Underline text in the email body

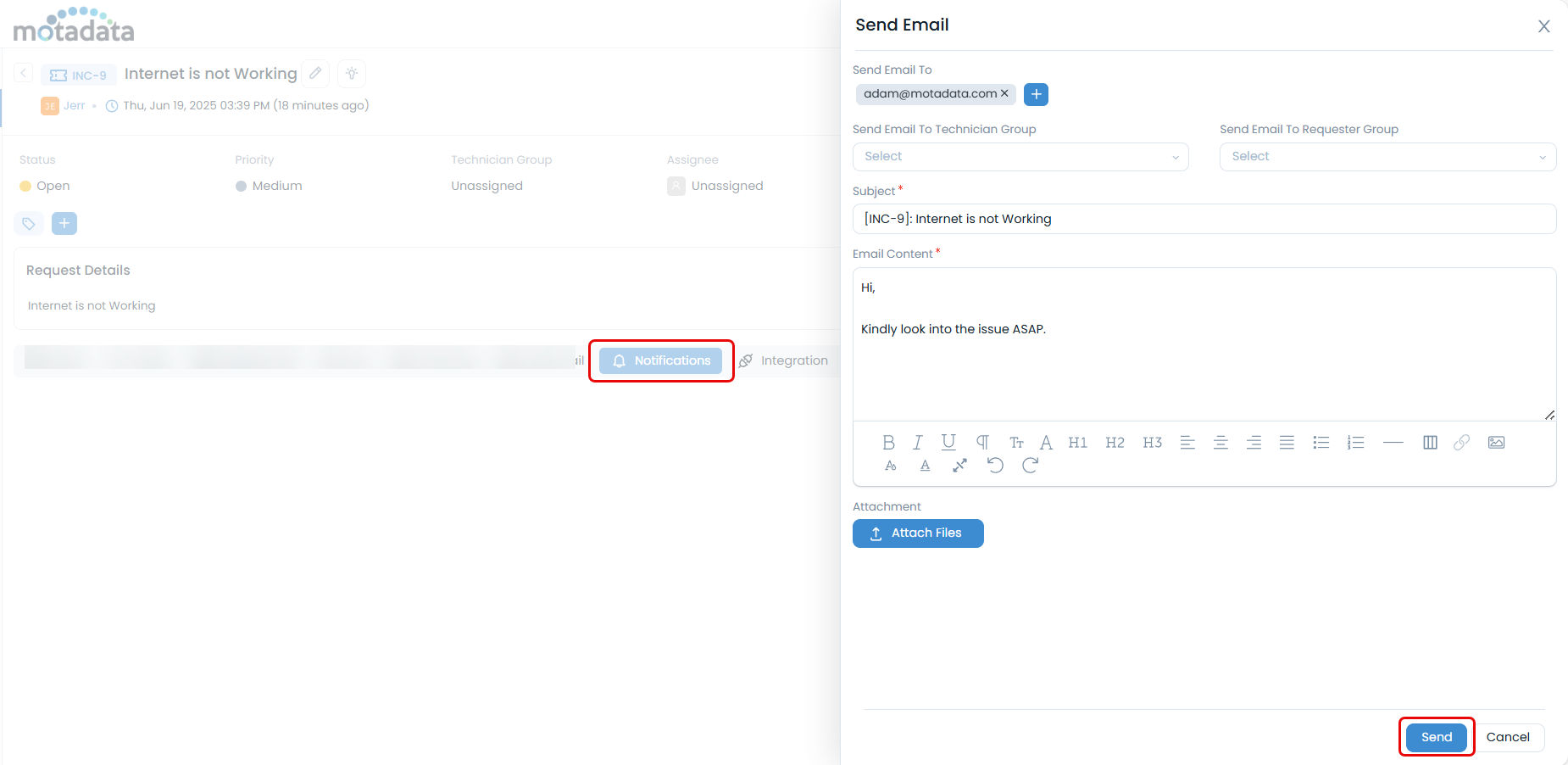point(948,442)
